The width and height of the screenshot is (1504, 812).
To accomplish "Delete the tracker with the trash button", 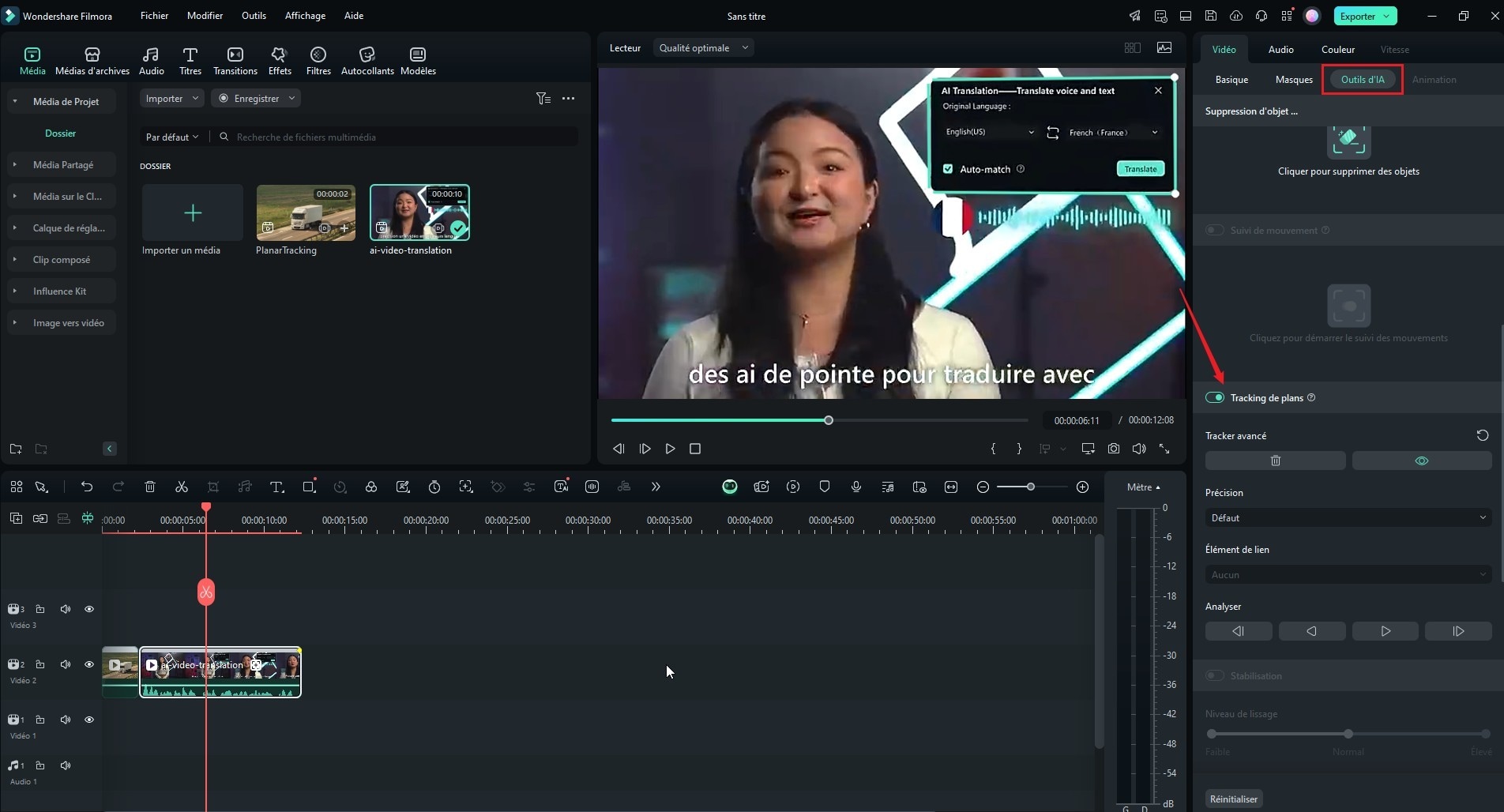I will [1275, 461].
